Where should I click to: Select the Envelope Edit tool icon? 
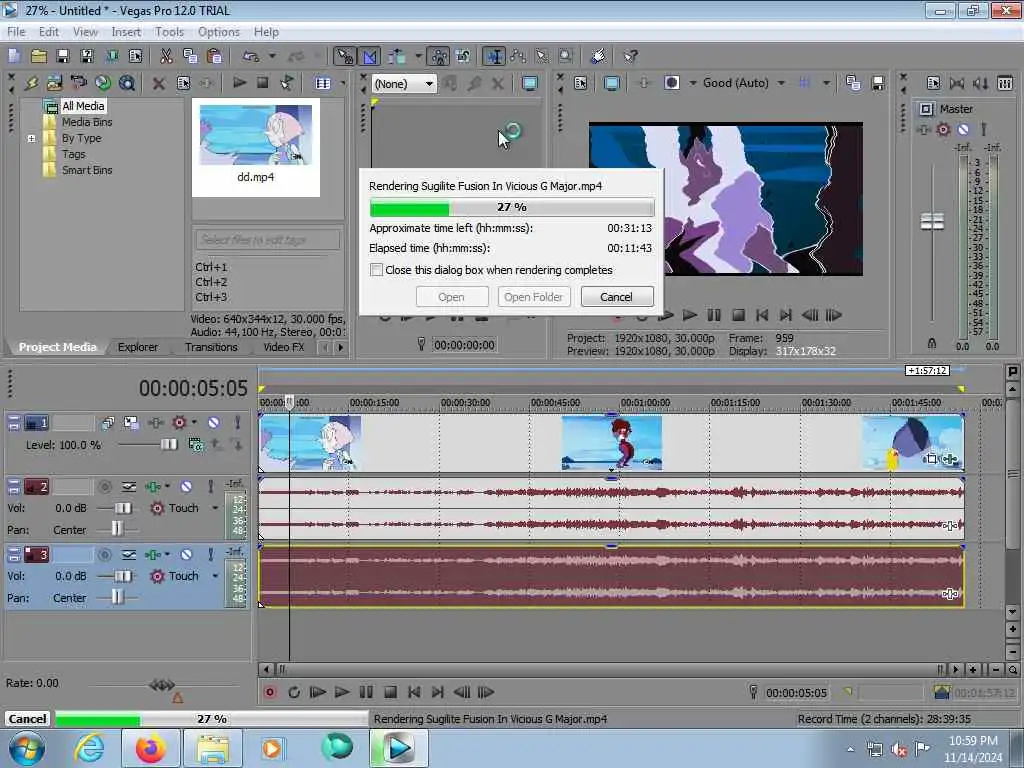click(x=519, y=56)
